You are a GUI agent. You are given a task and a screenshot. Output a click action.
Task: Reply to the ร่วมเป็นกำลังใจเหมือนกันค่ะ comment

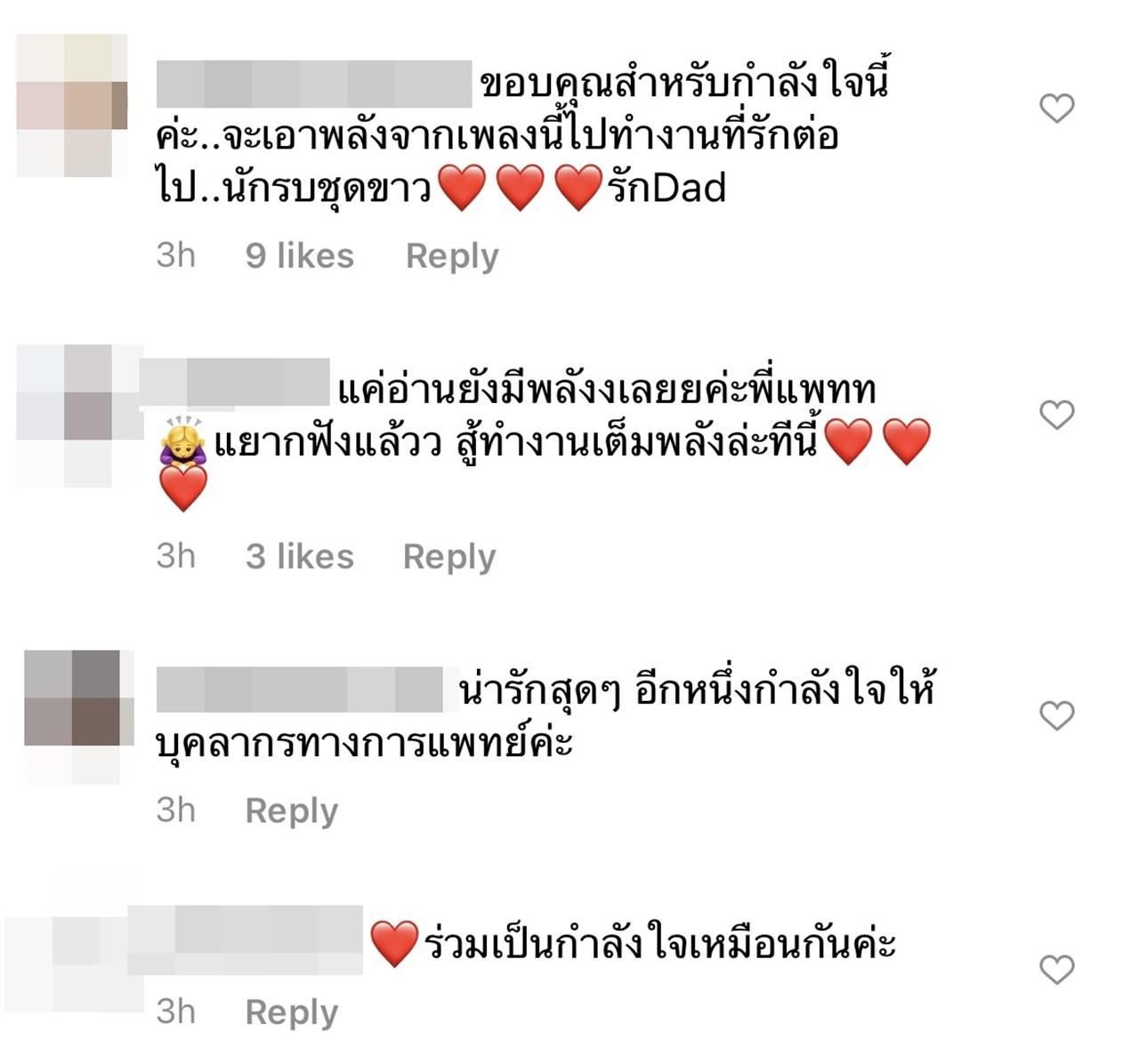tap(292, 1012)
